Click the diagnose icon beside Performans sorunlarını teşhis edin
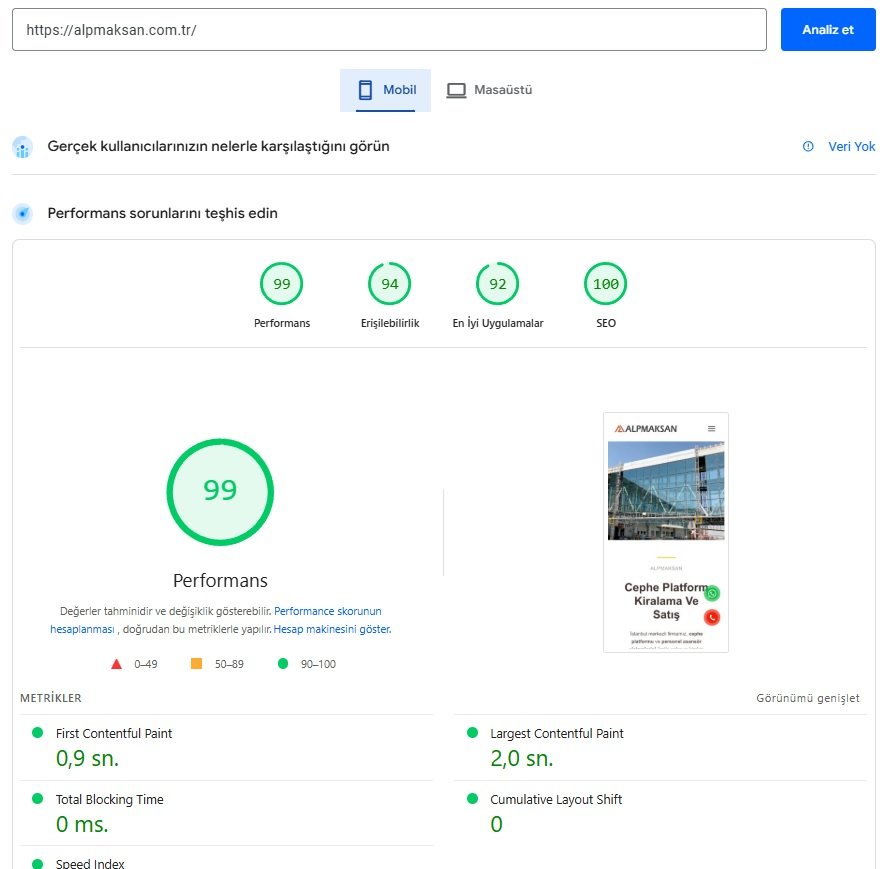Viewport: 892px width, 869px height. [23, 214]
